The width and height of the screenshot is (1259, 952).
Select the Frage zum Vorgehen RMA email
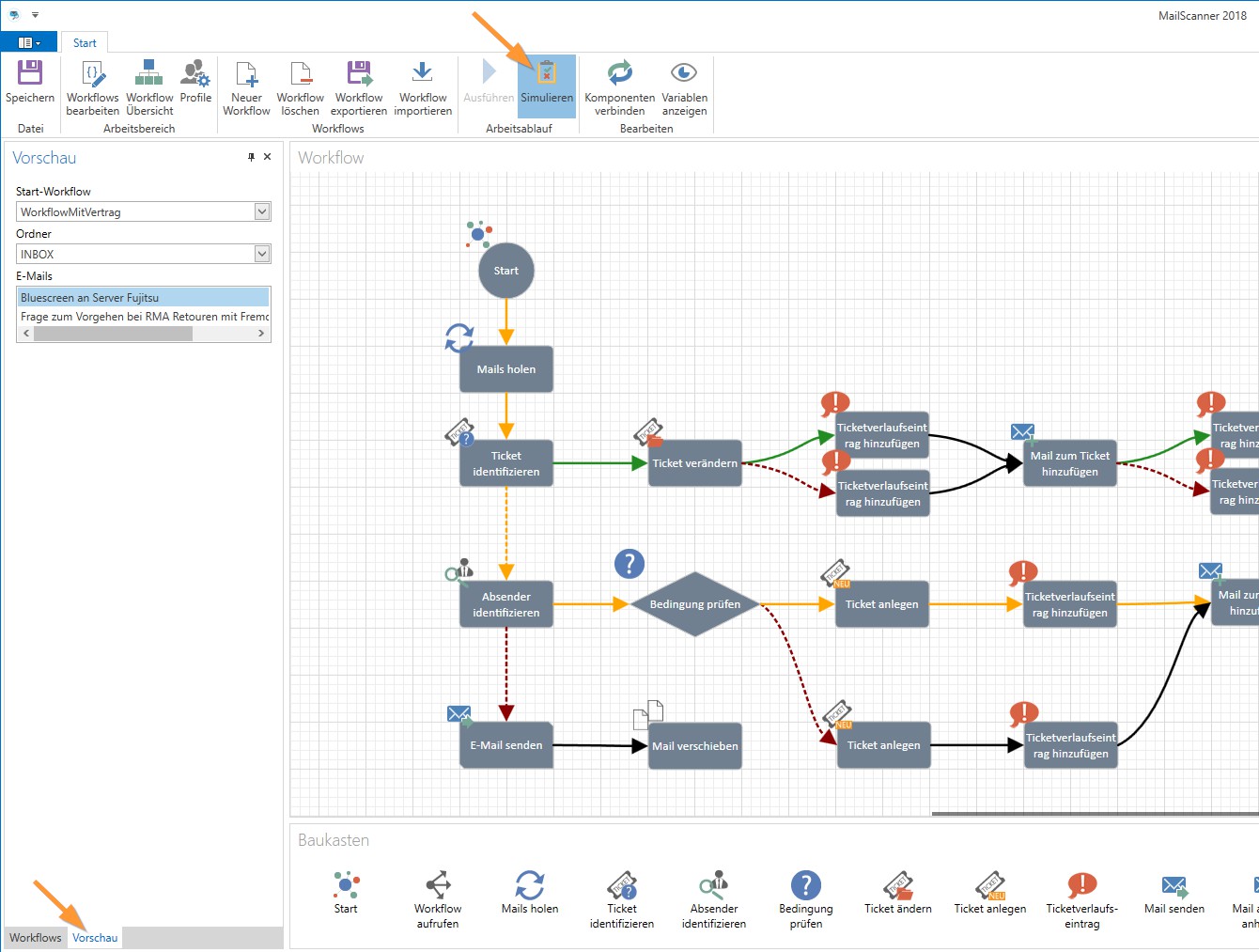pyautogui.click(x=143, y=317)
